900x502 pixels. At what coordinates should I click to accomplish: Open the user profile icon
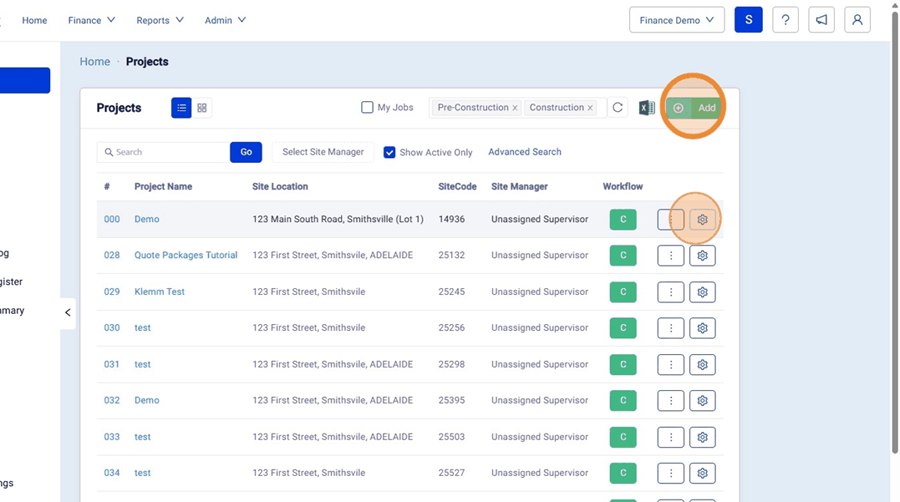coord(857,20)
